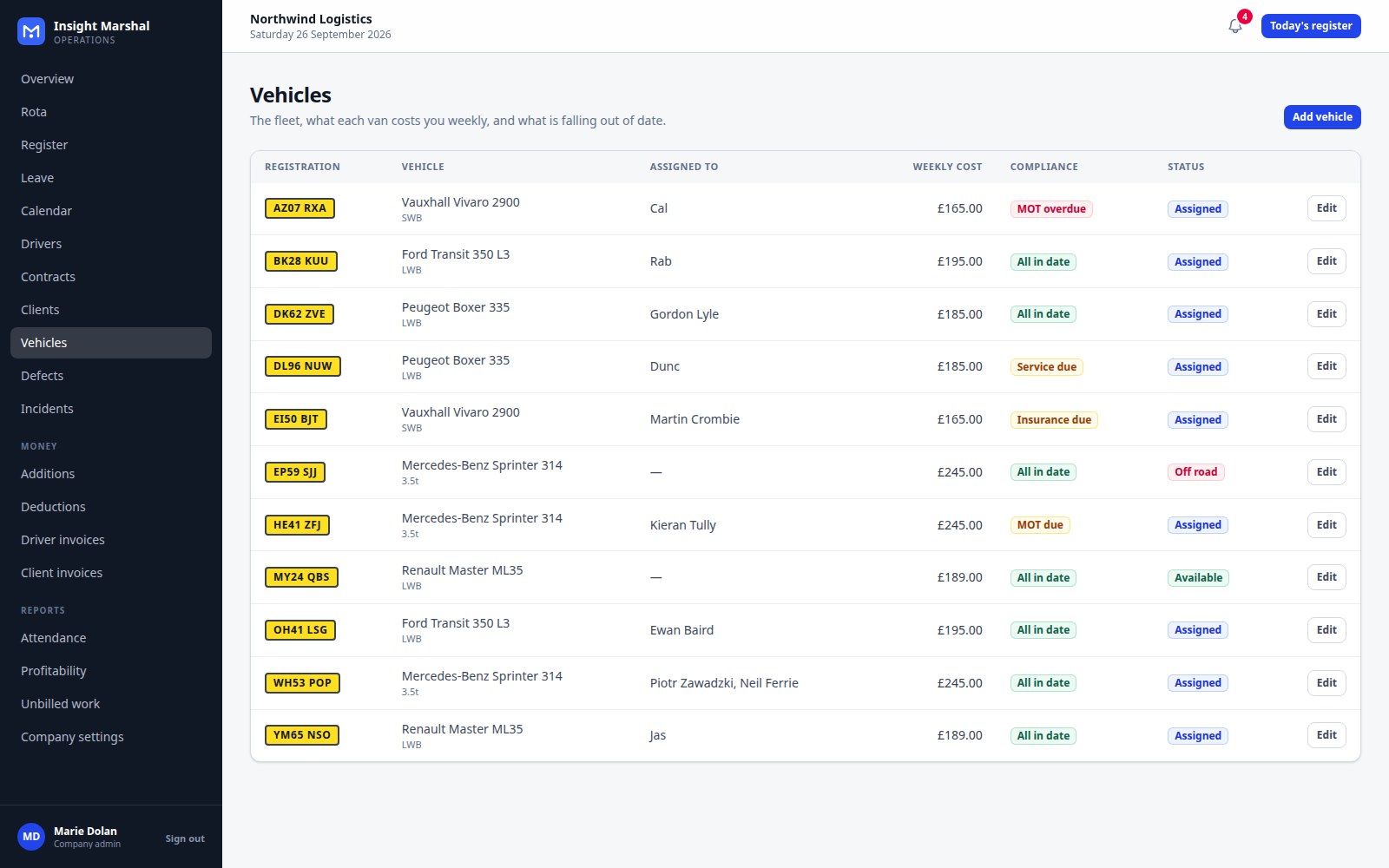Image resolution: width=1389 pixels, height=868 pixels.
Task: Sign out of the account
Action: [185, 838]
